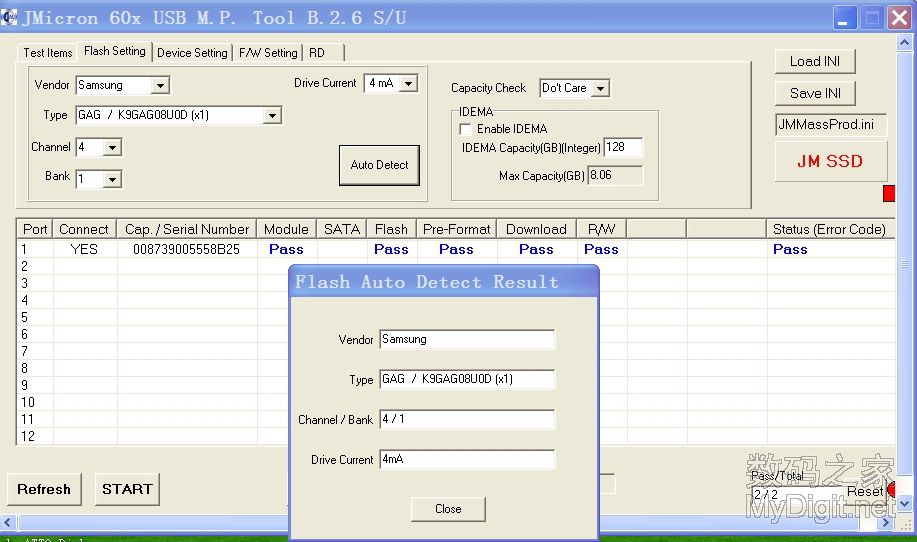Click the Status (Error Code) column header
The width and height of the screenshot is (917, 542).
click(x=830, y=229)
